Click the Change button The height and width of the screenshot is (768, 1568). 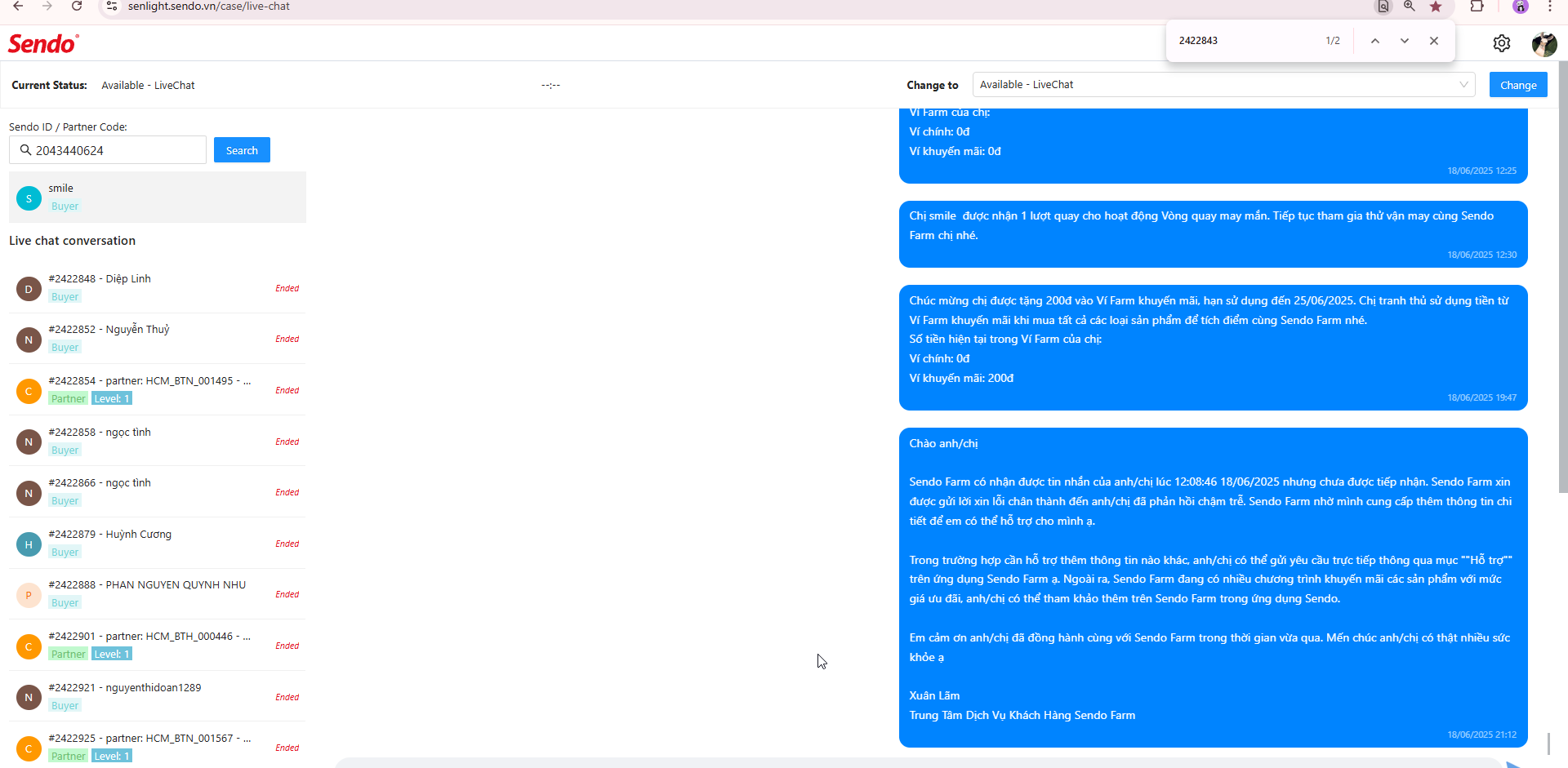[1518, 85]
